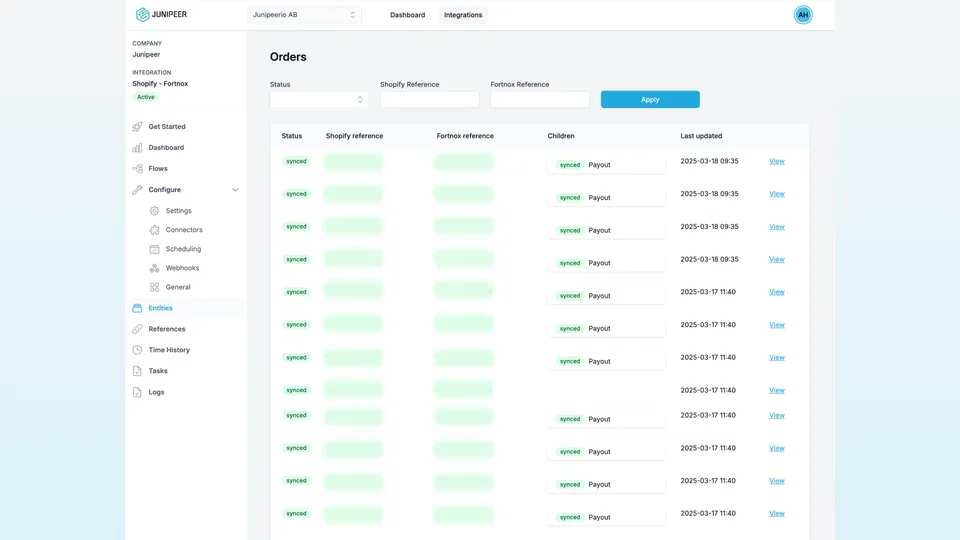Switch to the Integrations top tab
The image size is (960, 540).
point(463,15)
